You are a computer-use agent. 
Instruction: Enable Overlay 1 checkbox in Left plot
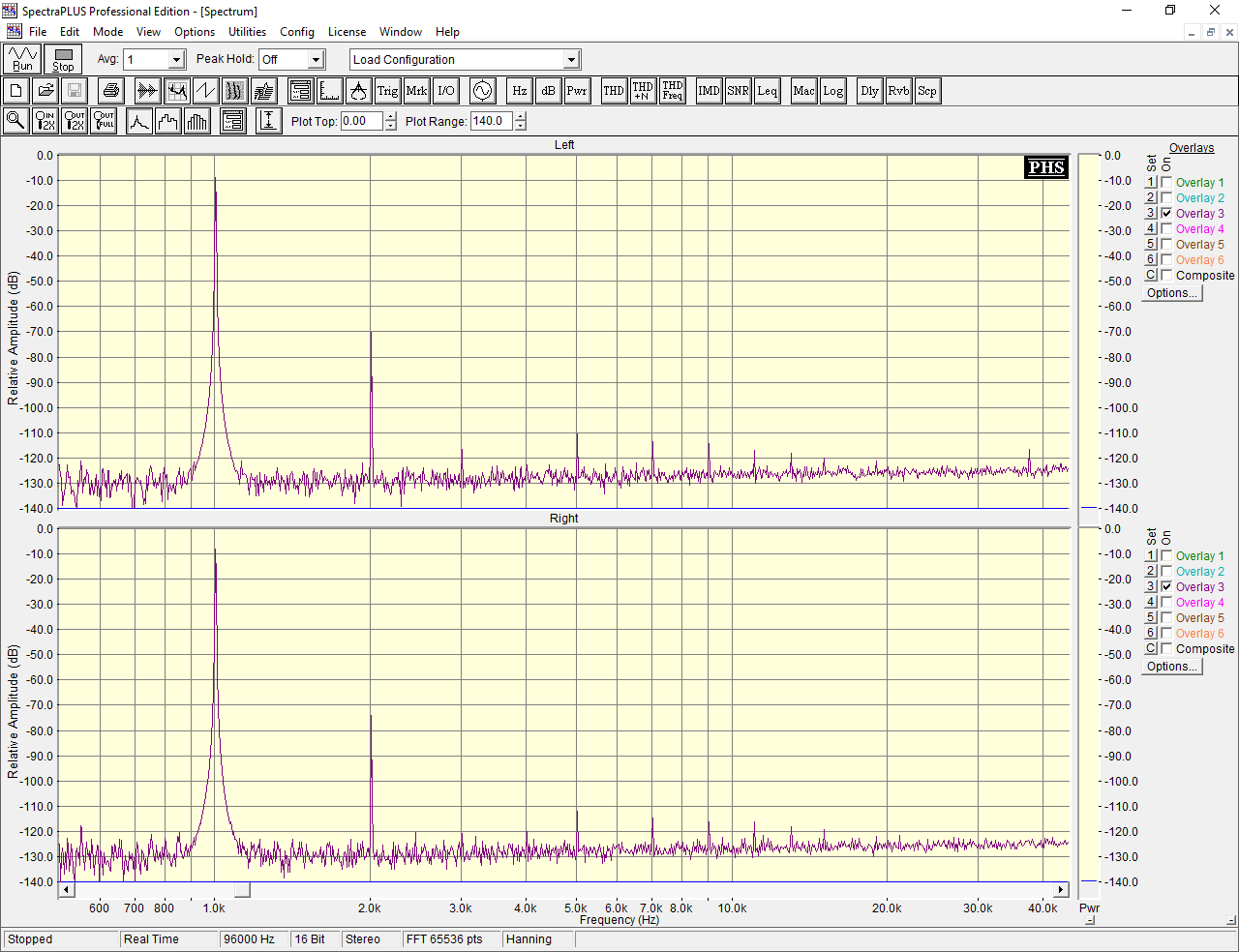pyautogui.click(x=1166, y=182)
